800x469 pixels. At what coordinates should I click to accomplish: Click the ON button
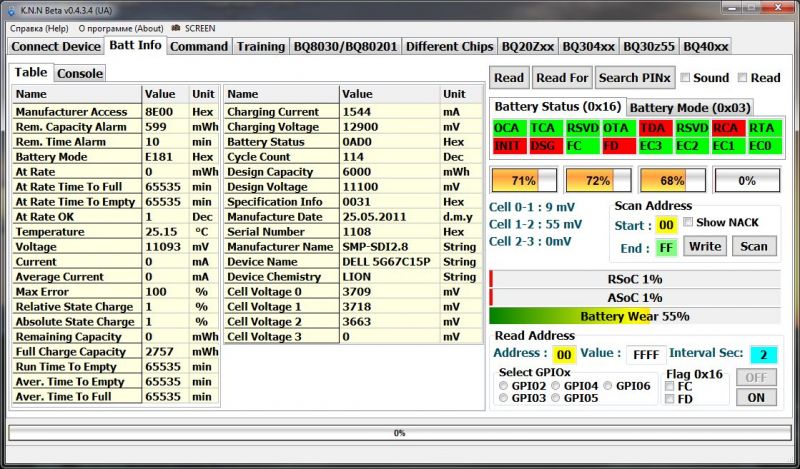[x=756, y=398]
